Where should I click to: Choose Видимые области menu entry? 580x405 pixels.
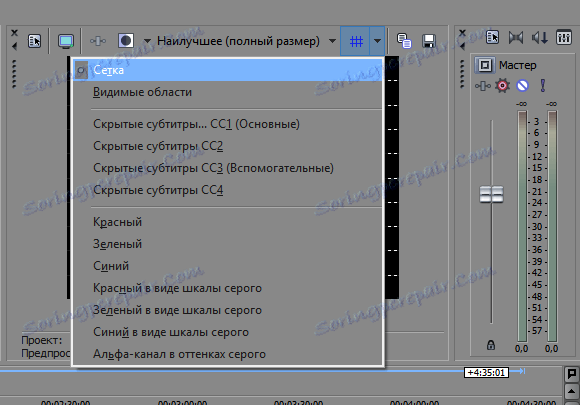227,92
